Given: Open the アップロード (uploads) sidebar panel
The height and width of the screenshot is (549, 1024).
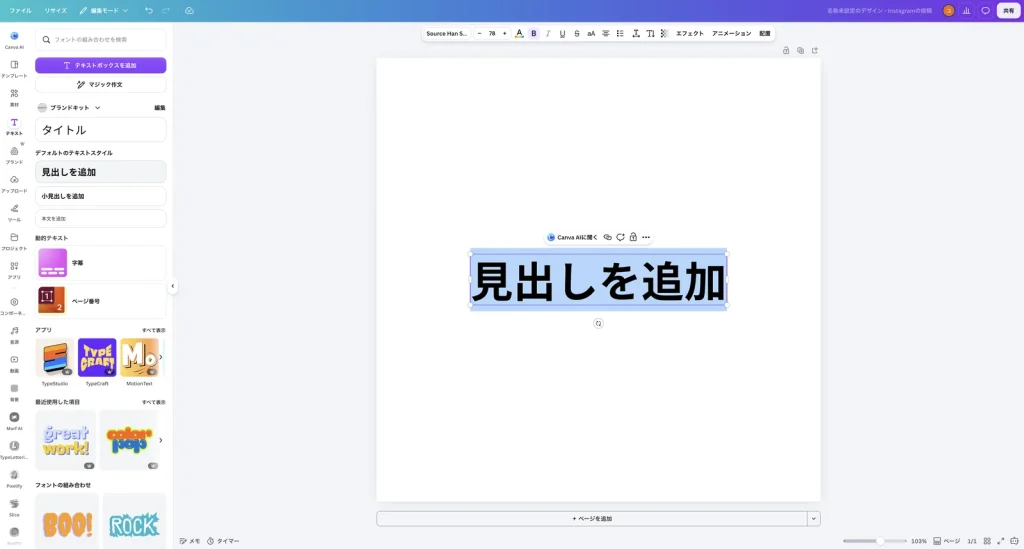Looking at the screenshot, I should pyautogui.click(x=14, y=183).
